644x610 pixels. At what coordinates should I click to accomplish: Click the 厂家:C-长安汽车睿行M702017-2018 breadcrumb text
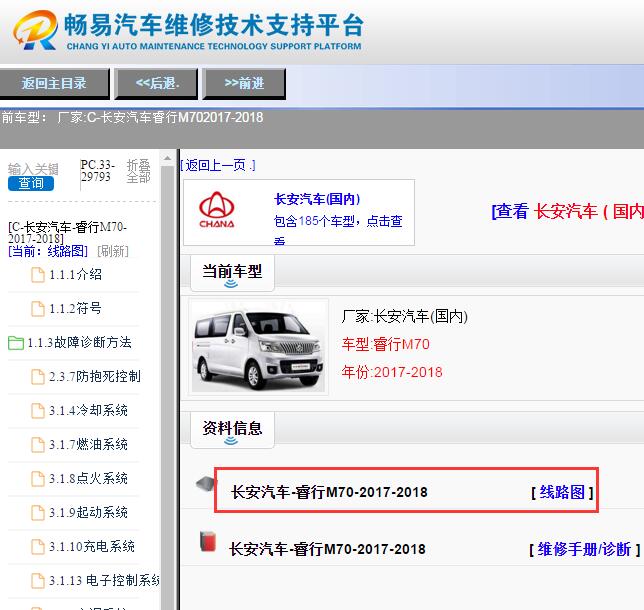click(161, 118)
